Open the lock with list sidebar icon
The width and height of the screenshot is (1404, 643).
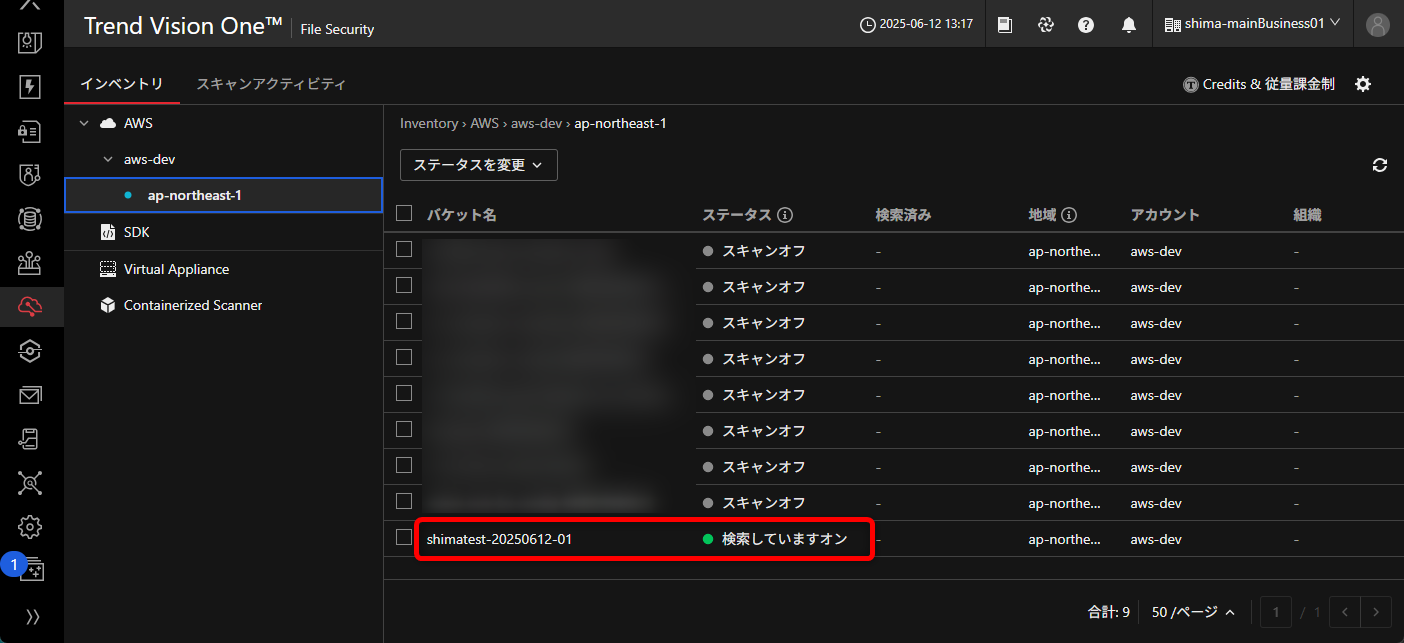pyautogui.click(x=30, y=131)
